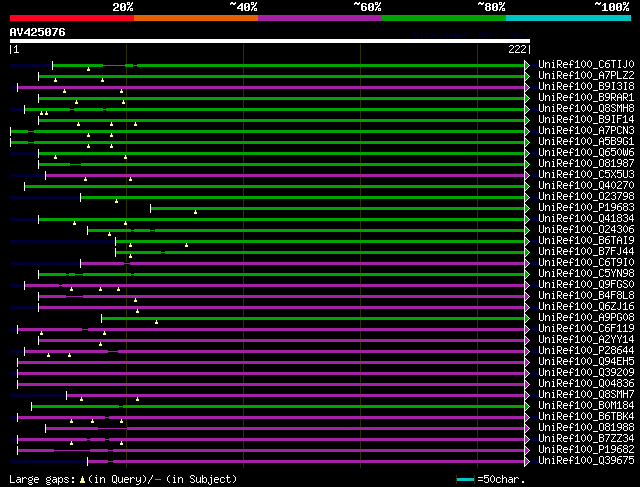This screenshot has height=487, width=640.
Task: Select the UniRef100_Q39209 label
Action: [586, 373]
